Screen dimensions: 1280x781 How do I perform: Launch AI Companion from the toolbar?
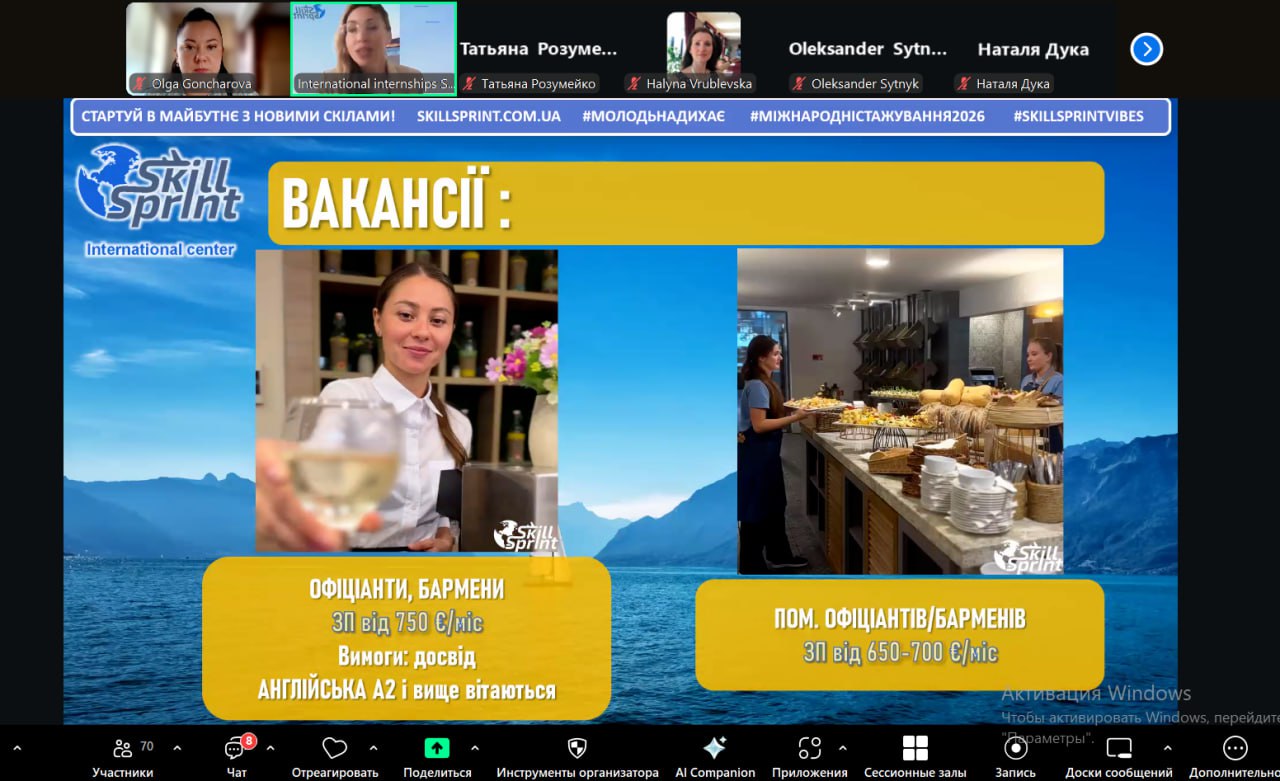714,749
